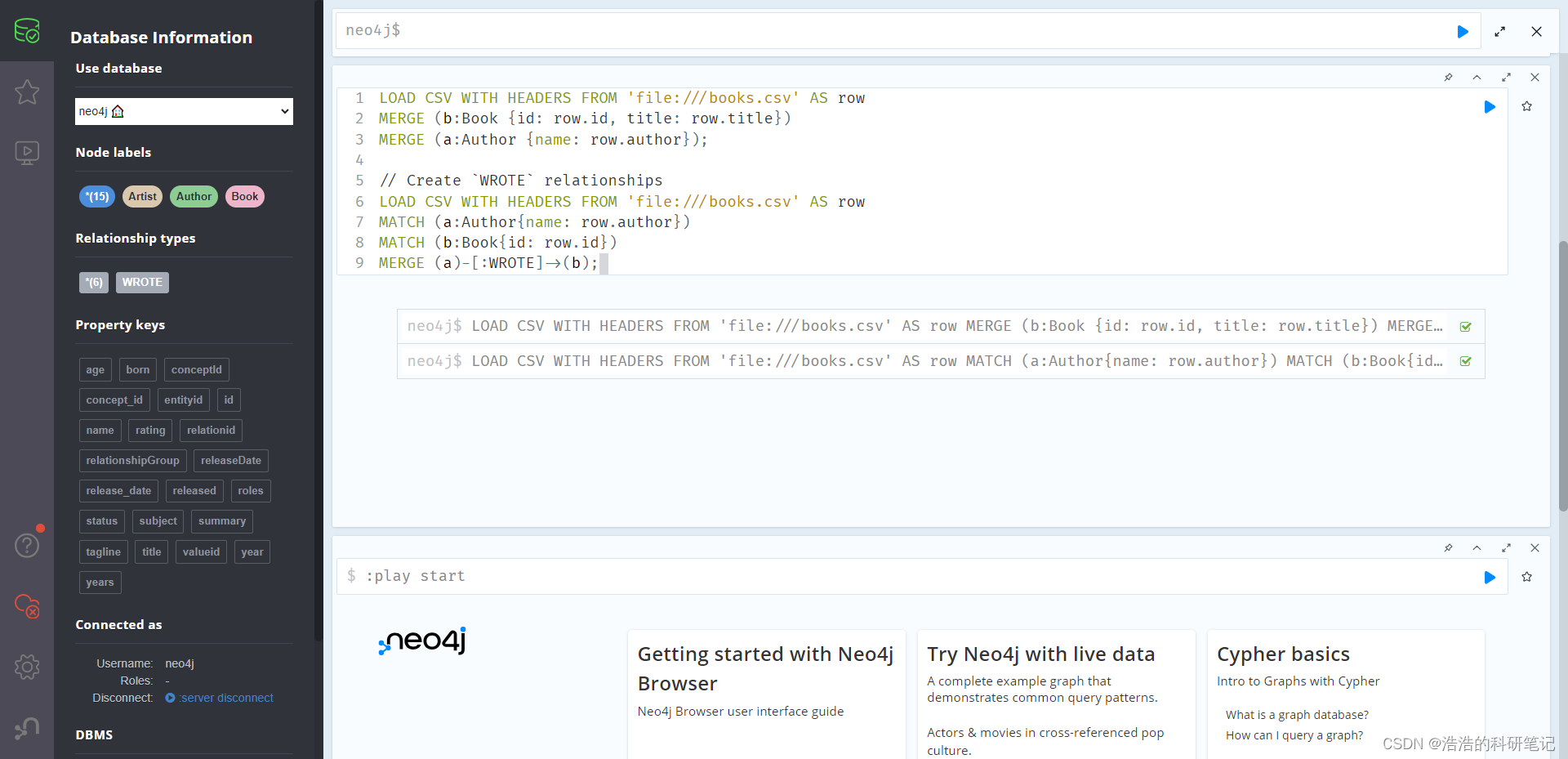Click the conceptId property key
This screenshot has height=759, width=1568.
point(197,369)
